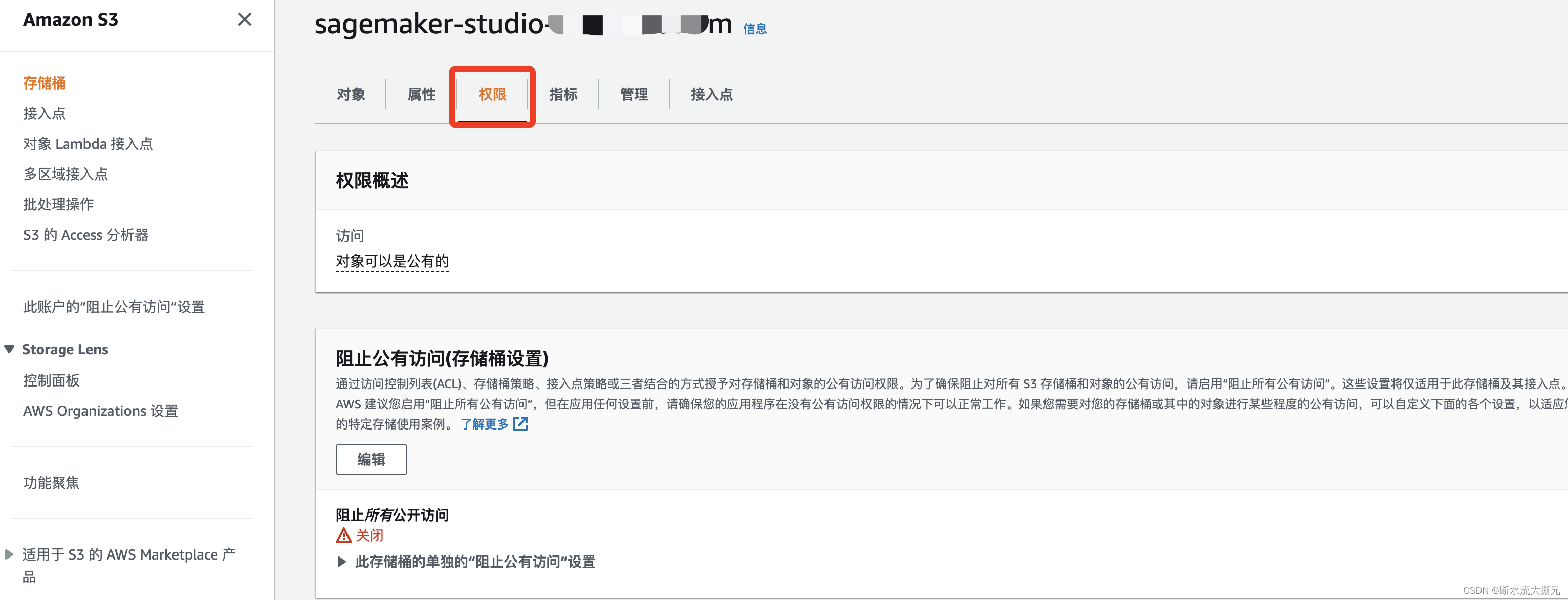
Task: Open the 存储桶 sidebar link
Action: click(x=45, y=83)
